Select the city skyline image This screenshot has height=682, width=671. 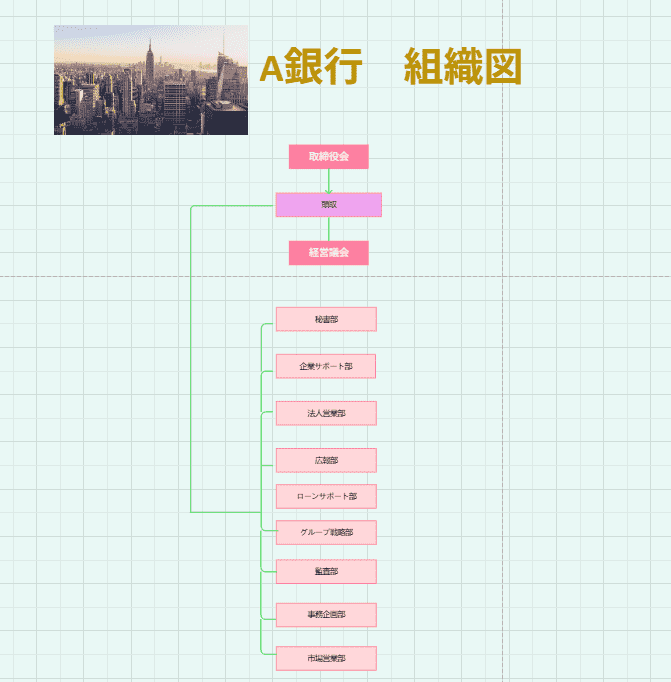151,80
